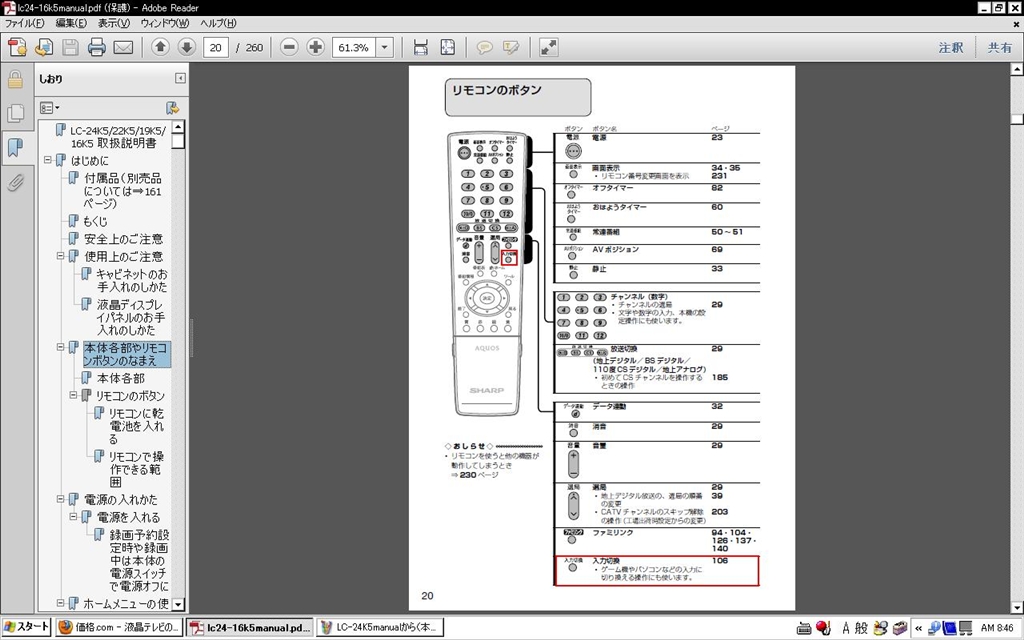Open the 表示(V) menu

(x=113, y=24)
